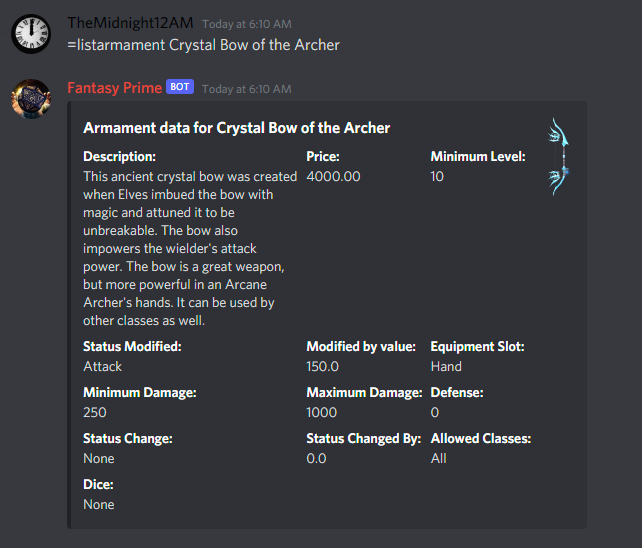Open the crystal bow thumbnail image
642x548 pixels.
click(558, 156)
